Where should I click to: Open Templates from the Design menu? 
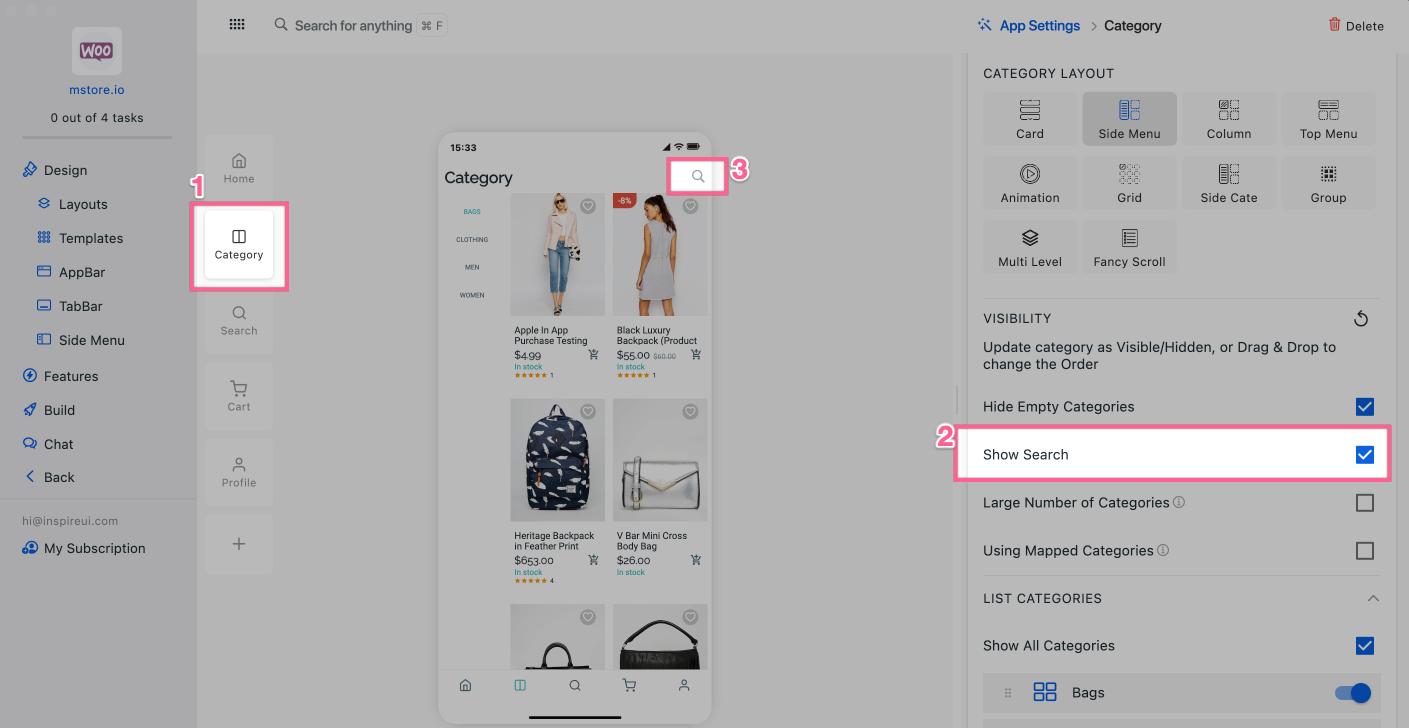90,238
